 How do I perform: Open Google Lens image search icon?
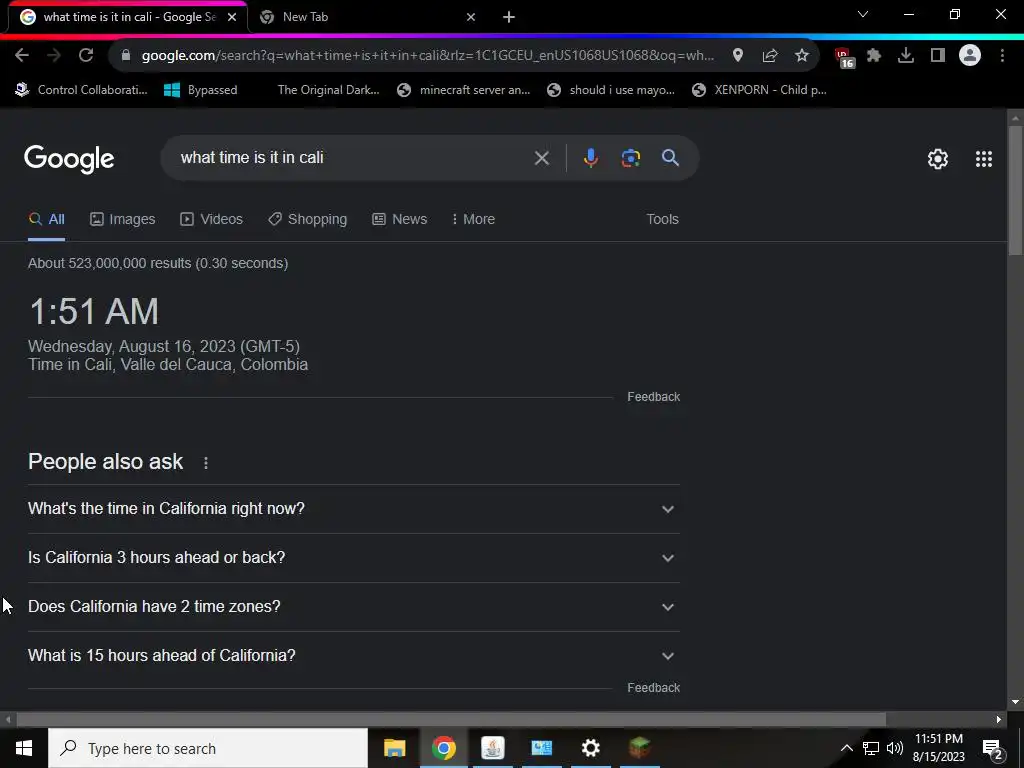click(x=630, y=158)
